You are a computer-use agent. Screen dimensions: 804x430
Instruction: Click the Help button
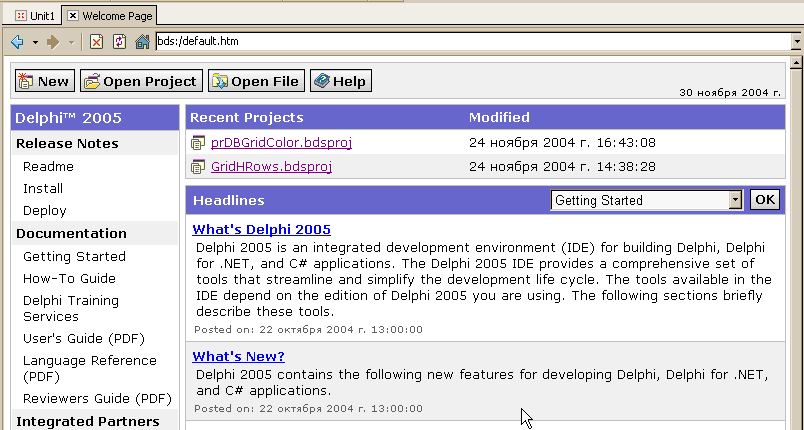tap(341, 81)
